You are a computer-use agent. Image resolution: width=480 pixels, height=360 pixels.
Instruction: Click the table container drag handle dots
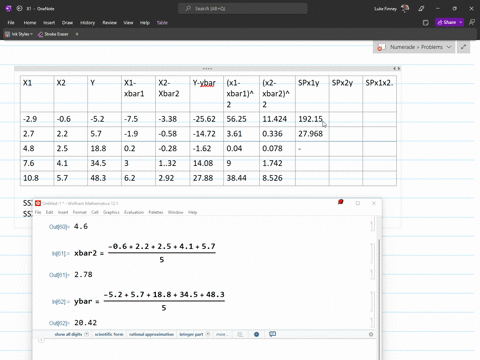[207, 69]
